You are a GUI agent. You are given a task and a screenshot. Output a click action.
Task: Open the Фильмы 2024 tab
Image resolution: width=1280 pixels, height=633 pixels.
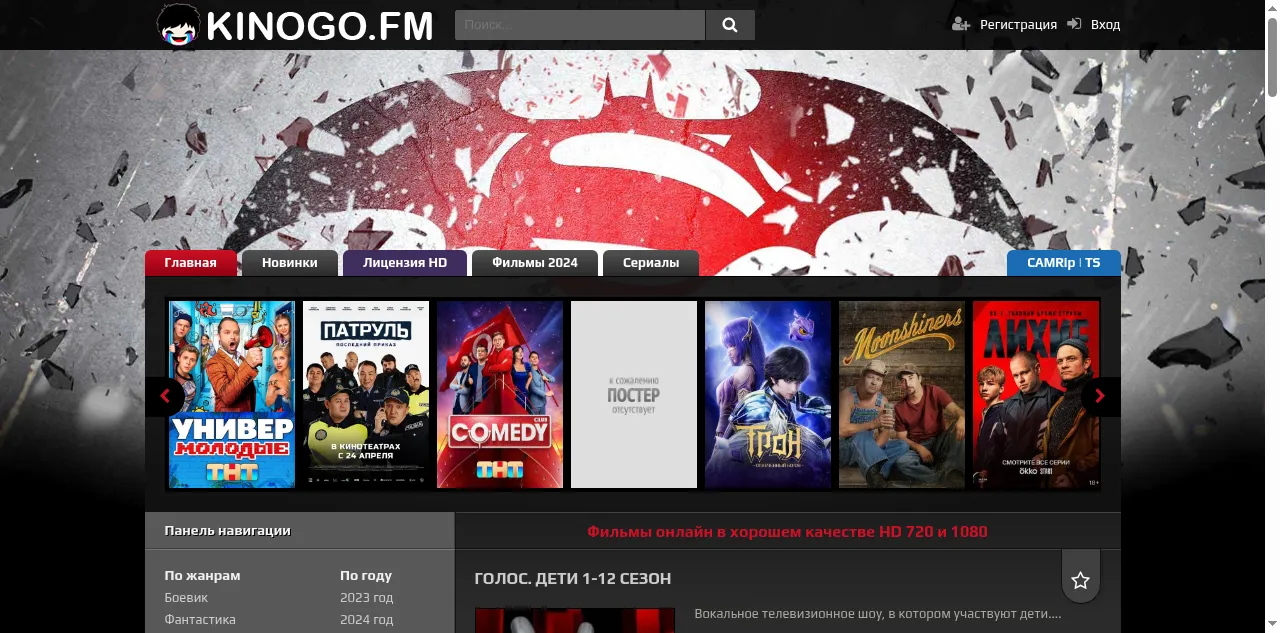pos(535,263)
